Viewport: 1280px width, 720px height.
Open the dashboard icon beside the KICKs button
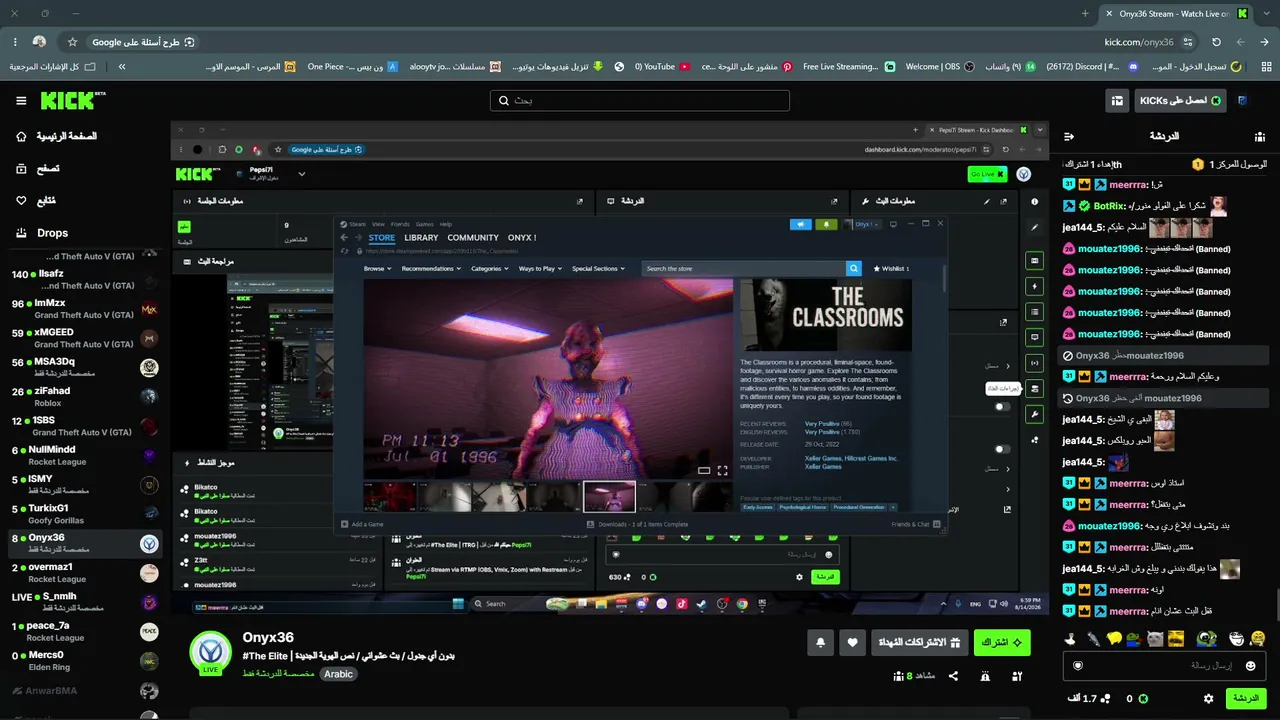pyautogui.click(x=1117, y=101)
